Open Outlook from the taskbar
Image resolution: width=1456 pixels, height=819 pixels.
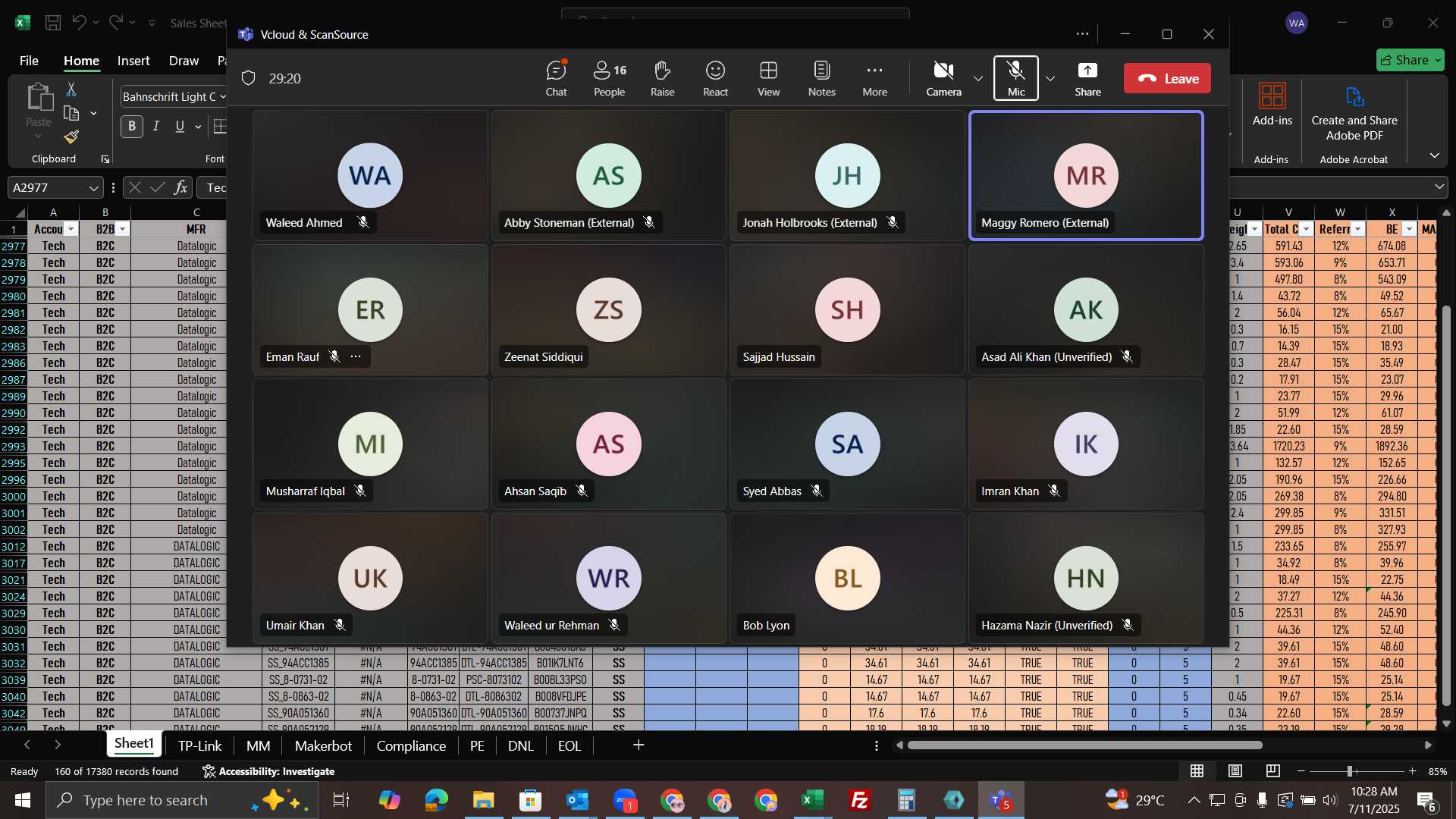click(578, 800)
